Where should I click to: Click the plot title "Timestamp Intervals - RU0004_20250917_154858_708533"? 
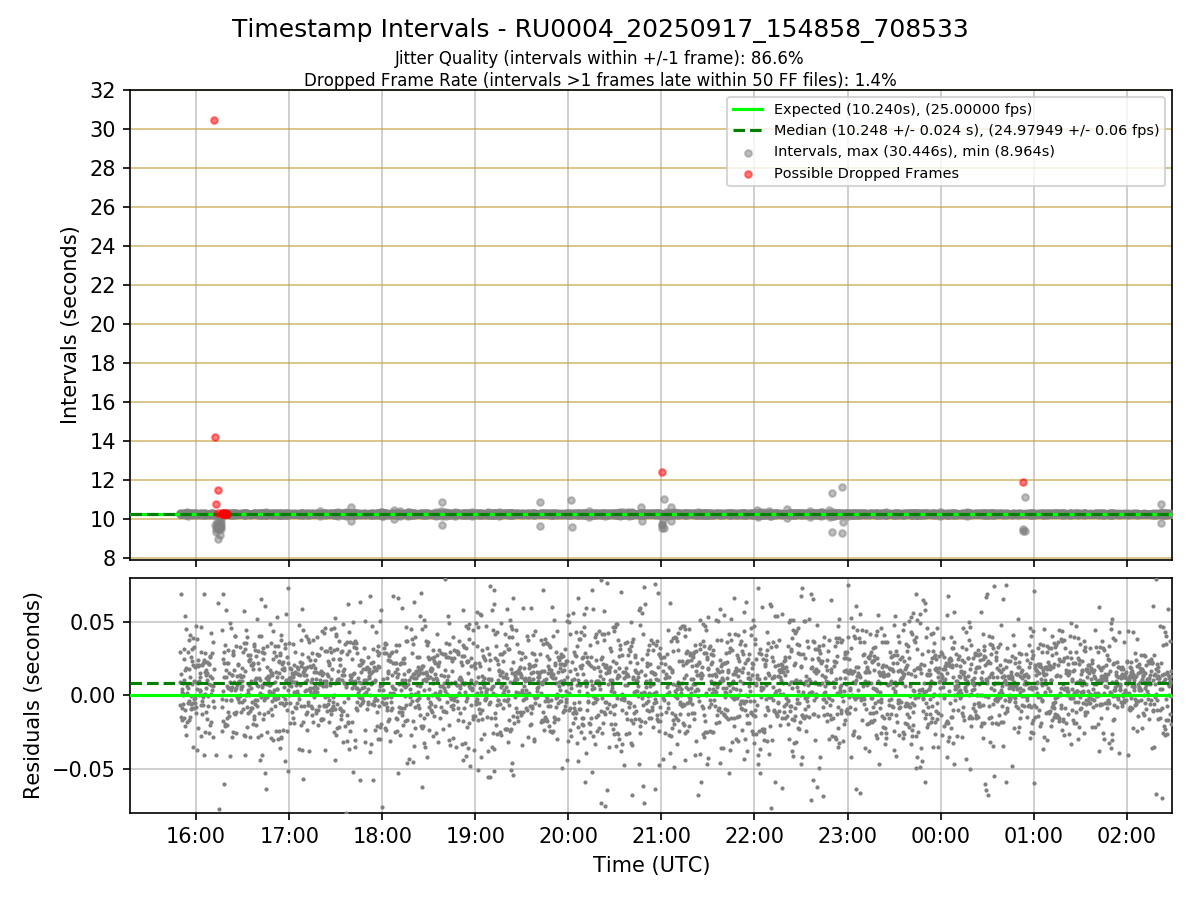[x=600, y=29]
